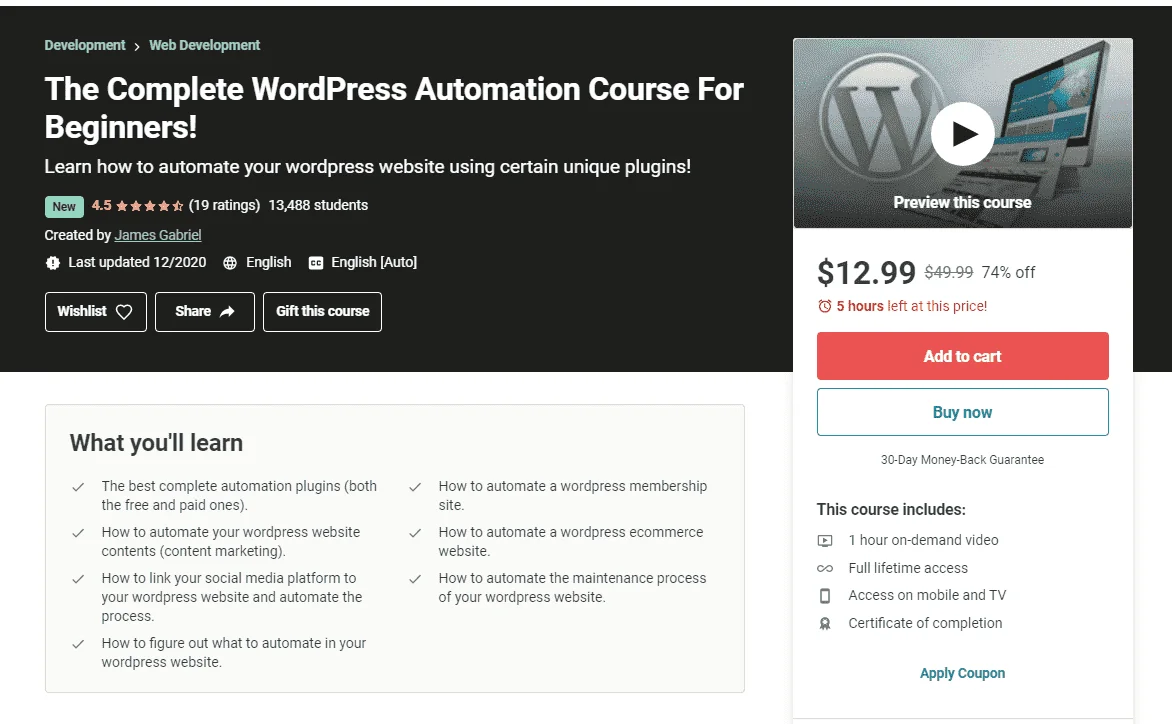This screenshot has width=1172, height=724.
Task: Click the This course includes heading
Action: tap(891, 509)
